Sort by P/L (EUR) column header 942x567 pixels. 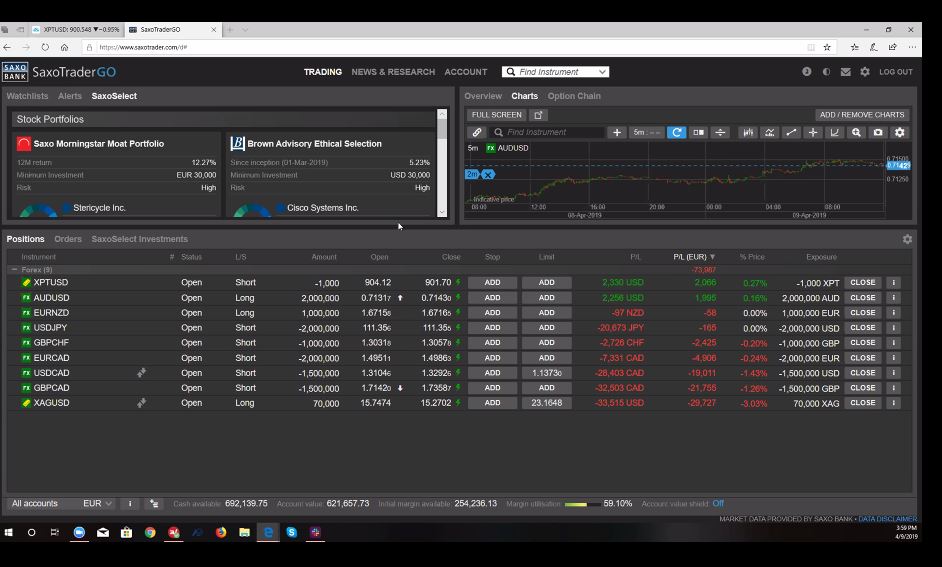[694, 256]
